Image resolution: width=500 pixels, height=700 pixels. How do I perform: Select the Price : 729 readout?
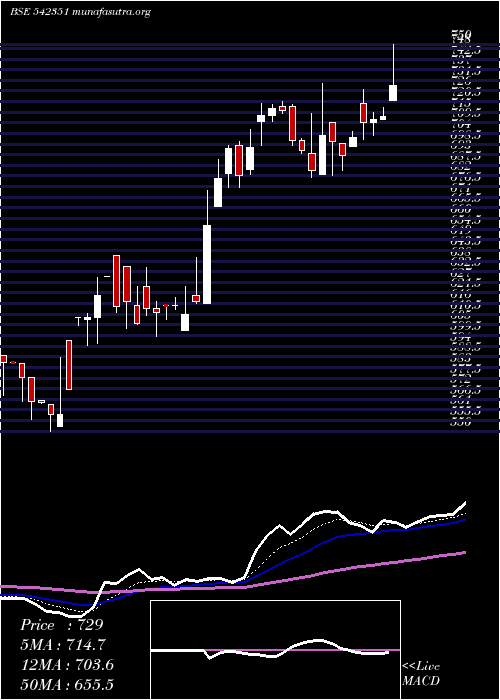click(x=62, y=625)
